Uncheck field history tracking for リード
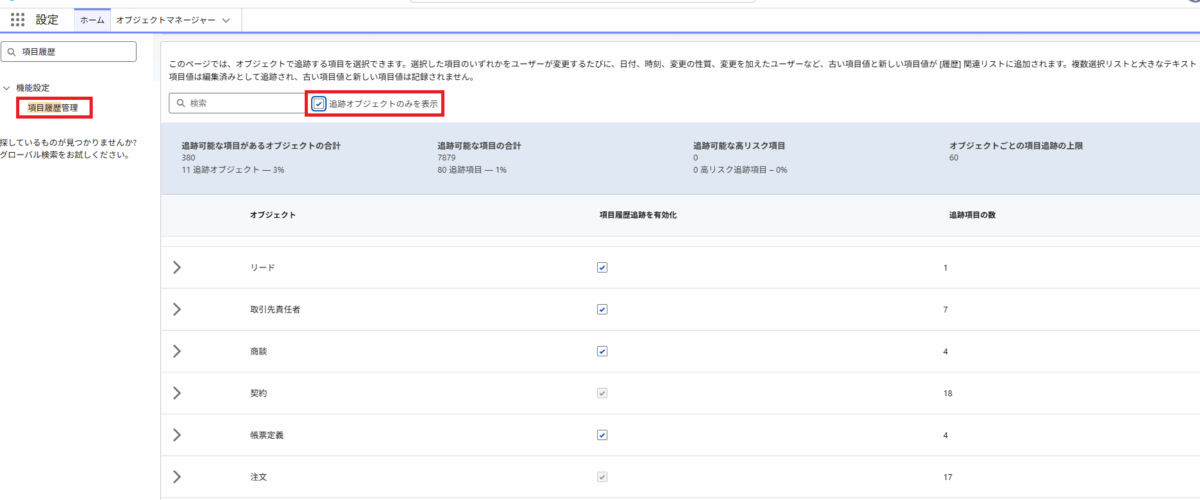This screenshot has width=1200, height=500. 602,268
